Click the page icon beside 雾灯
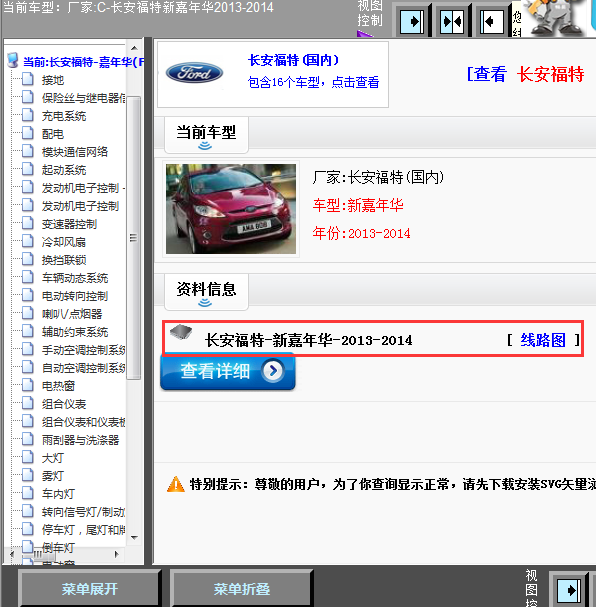The height and width of the screenshot is (607, 596). [x=27, y=475]
